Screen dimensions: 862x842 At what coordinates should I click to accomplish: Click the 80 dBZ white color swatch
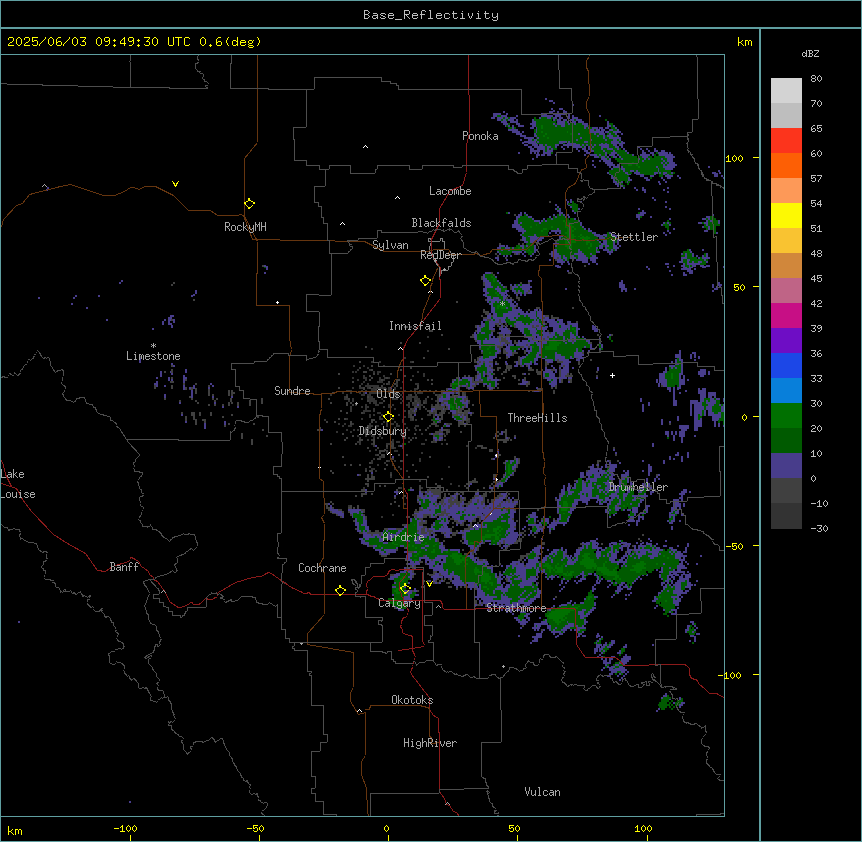786,91
